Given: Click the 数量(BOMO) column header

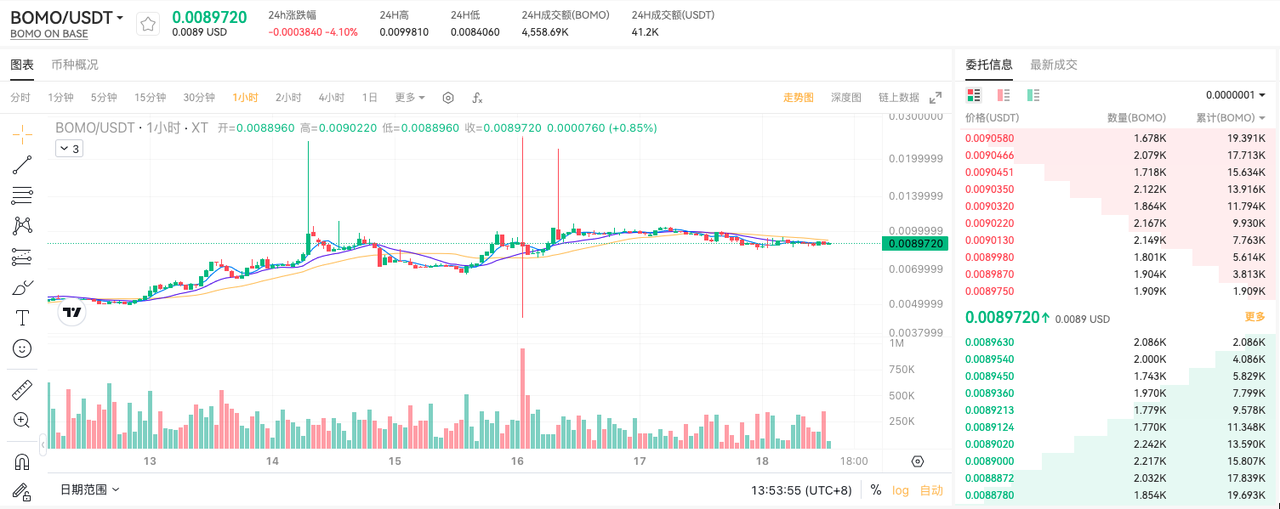Looking at the screenshot, I should pyautogui.click(x=1136, y=118).
